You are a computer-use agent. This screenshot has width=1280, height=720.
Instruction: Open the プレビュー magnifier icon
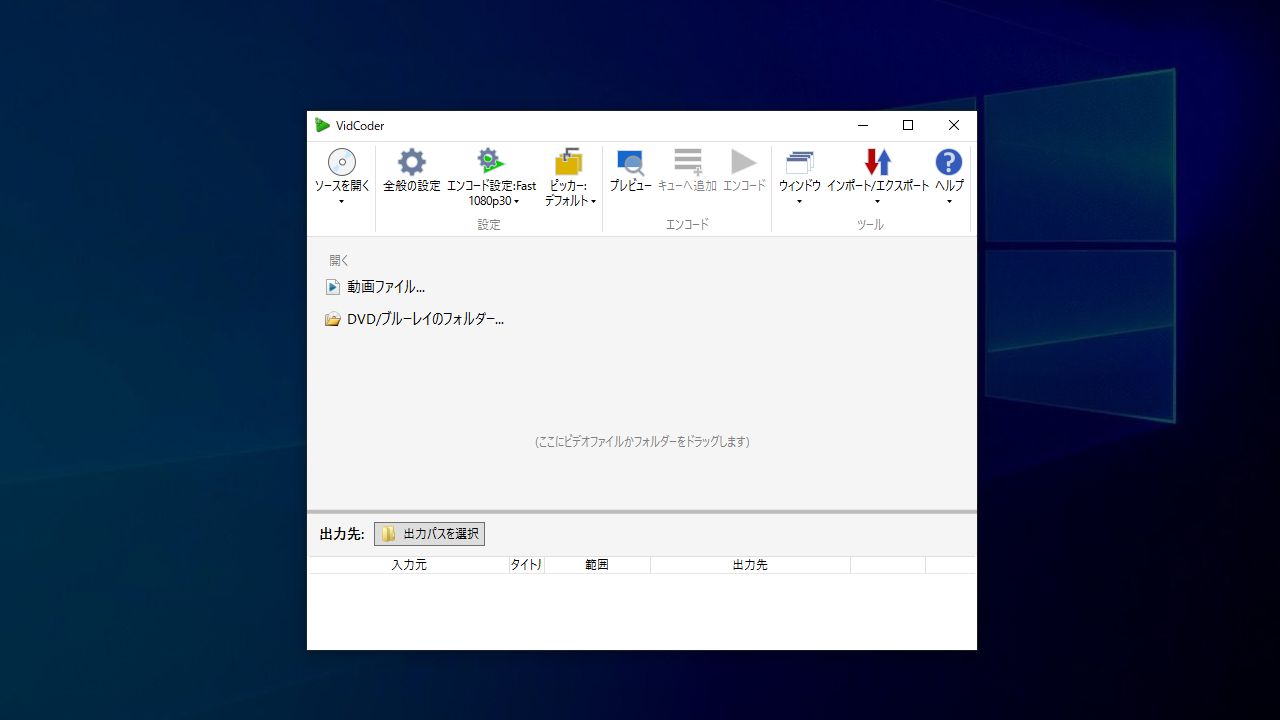631,162
